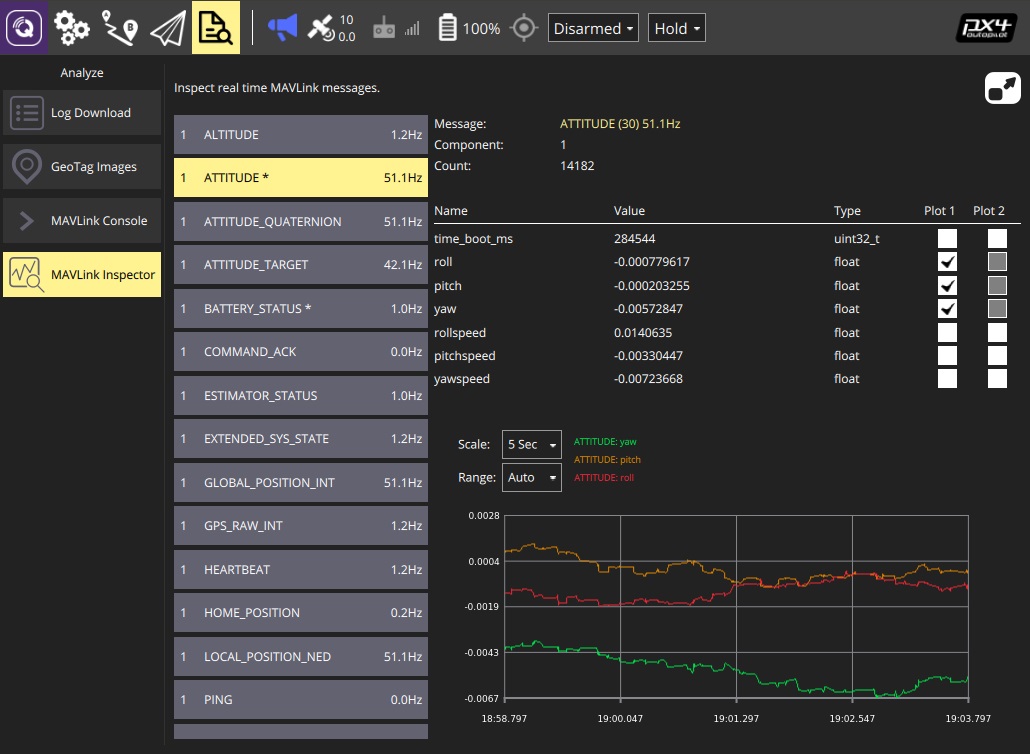Open the Hold flight mode dropdown
The image size is (1030, 754).
pyautogui.click(x=677, y=29)
